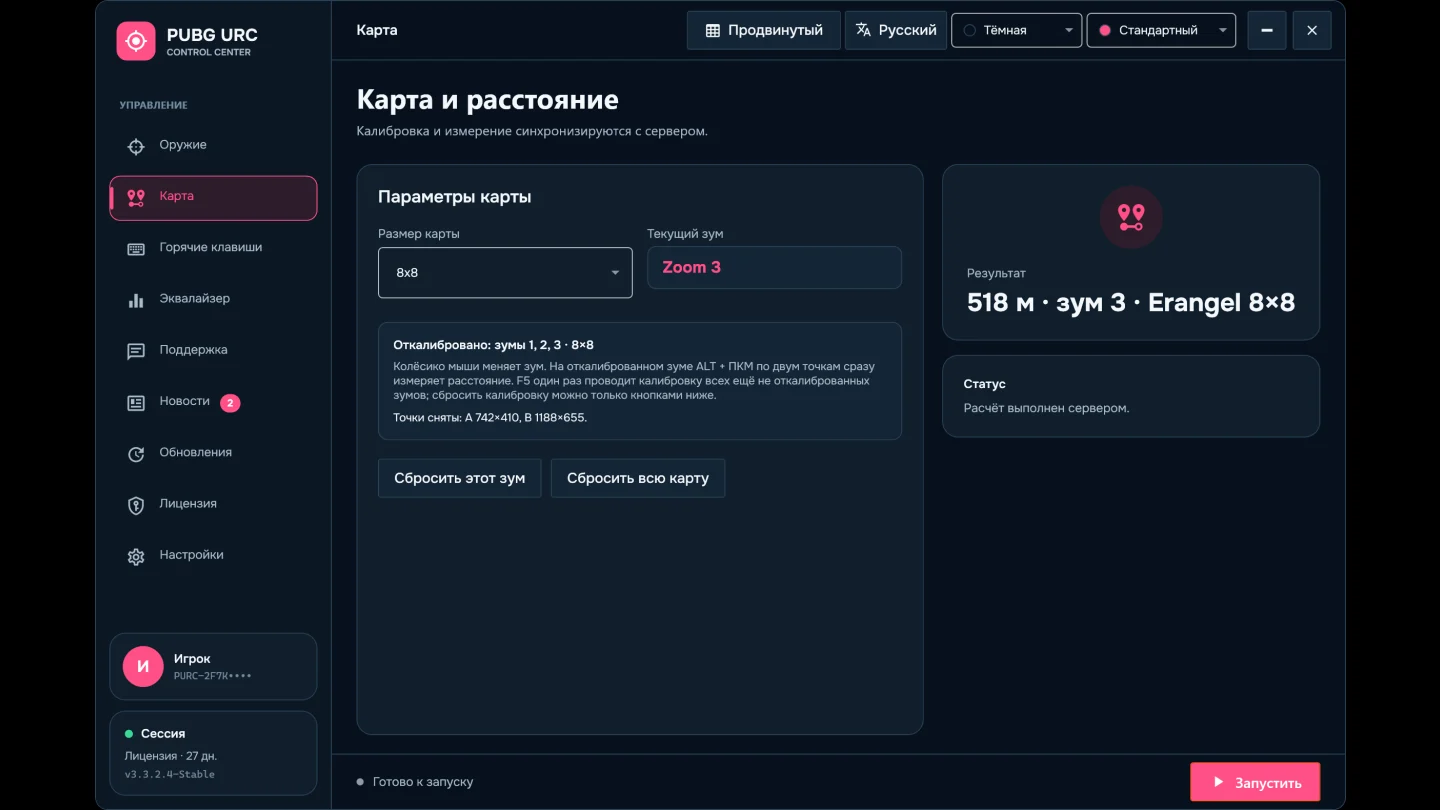Click the Параметры карты section title
The width and height of the screenshot is (1440, 810).
454,197
